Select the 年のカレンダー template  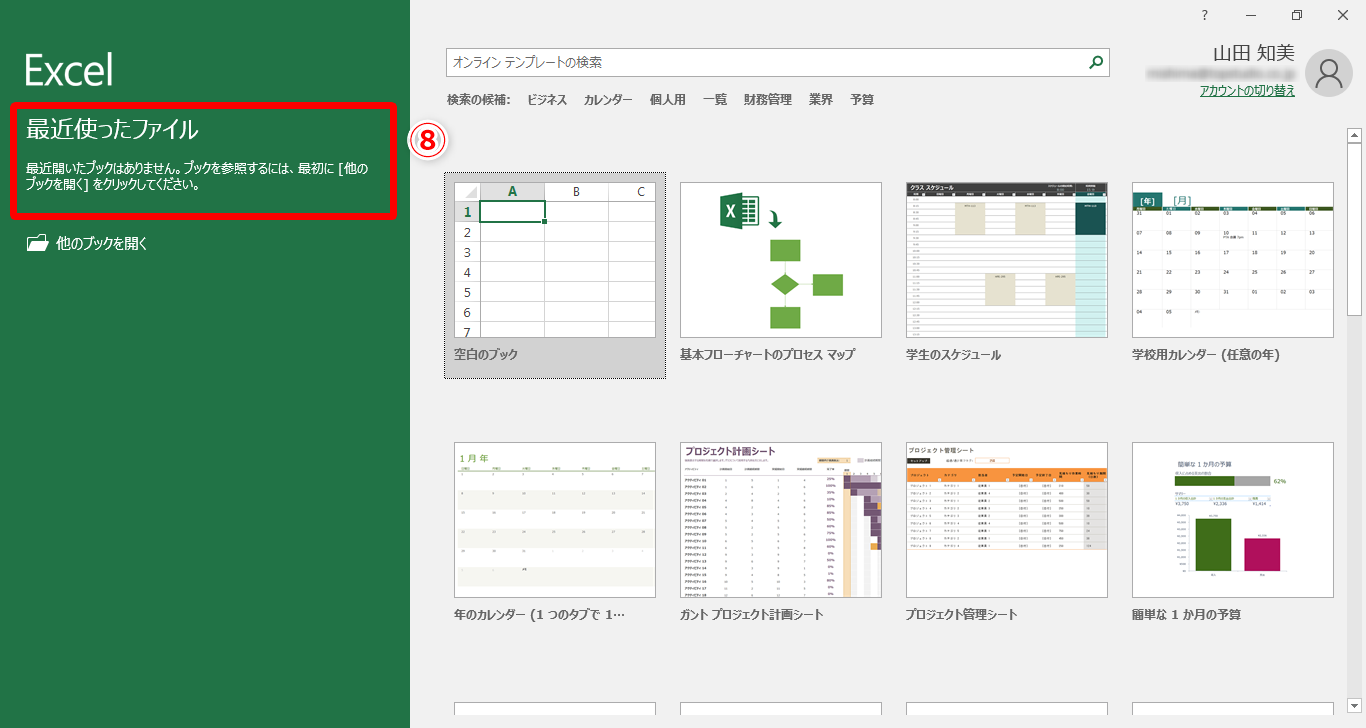click(555, 535)
